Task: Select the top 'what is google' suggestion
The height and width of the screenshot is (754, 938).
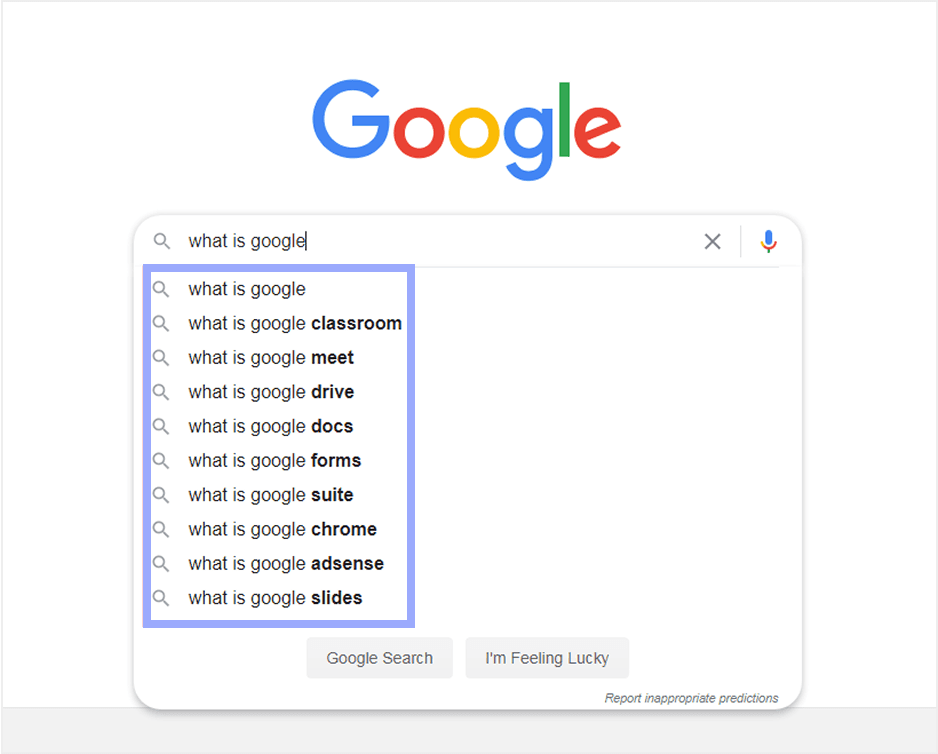Action: click(246, 289)
